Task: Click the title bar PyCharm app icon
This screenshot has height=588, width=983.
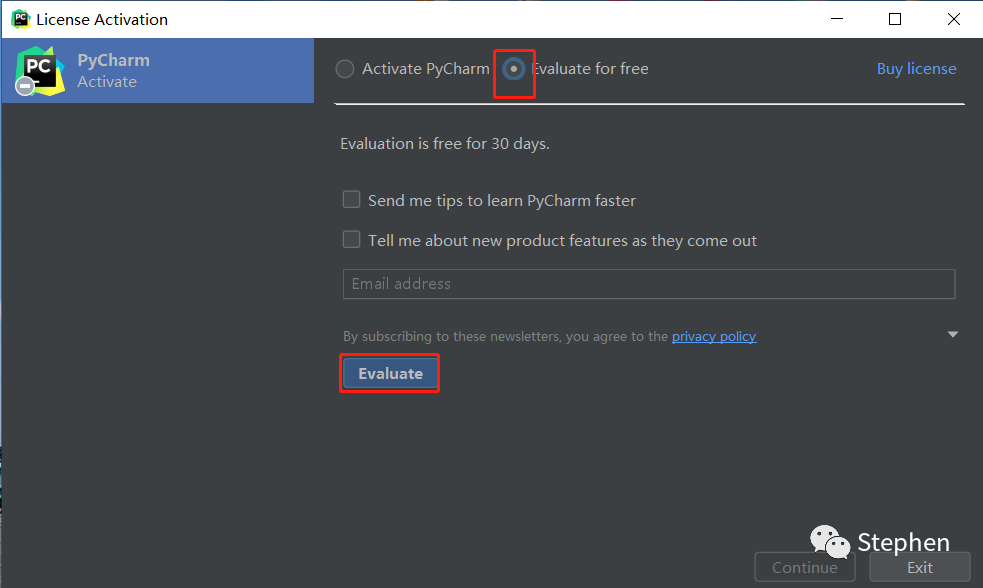Action: tap(21, 19)
